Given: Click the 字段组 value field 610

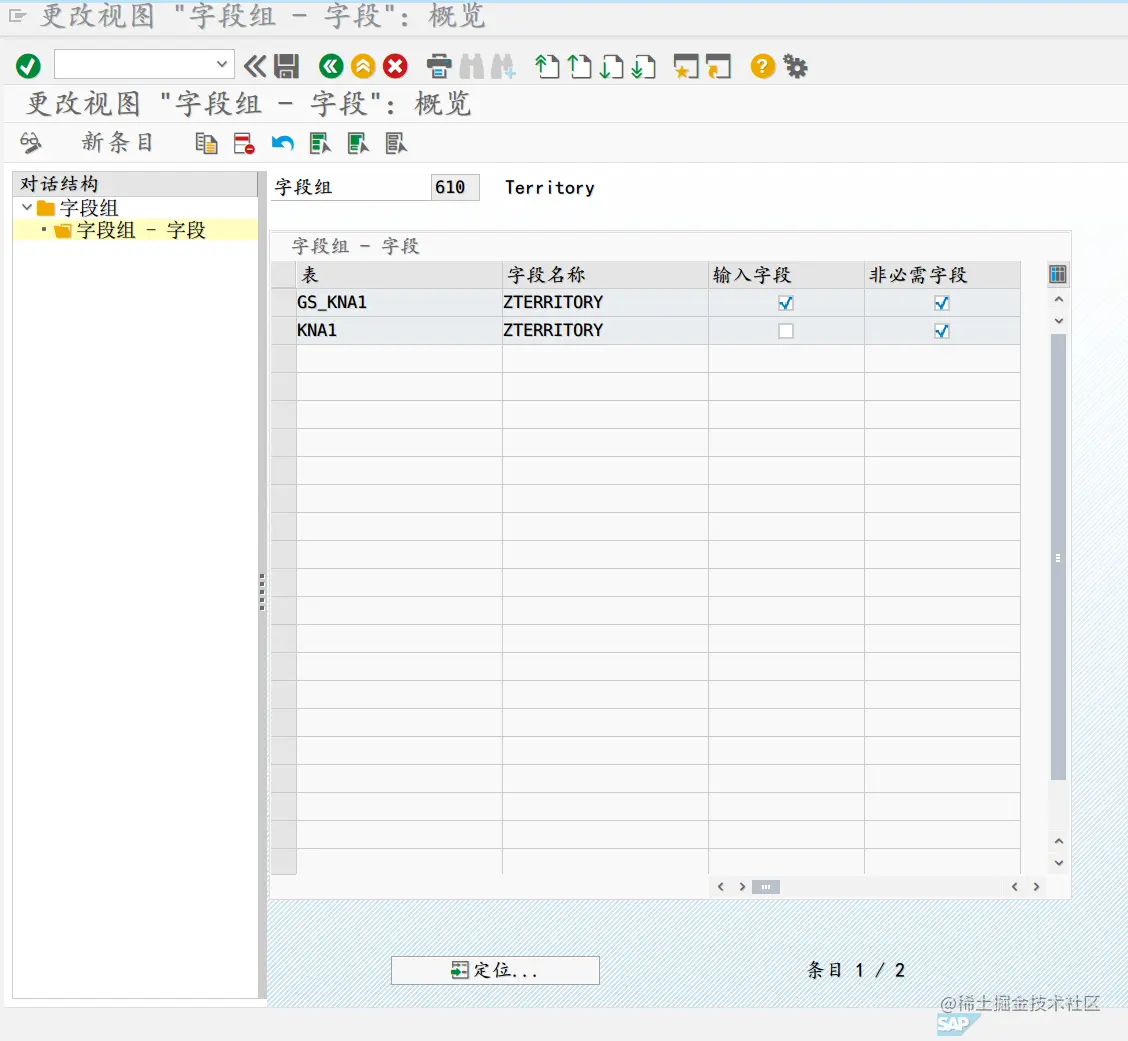Looking at the screenshot, I should pos(455,188).
